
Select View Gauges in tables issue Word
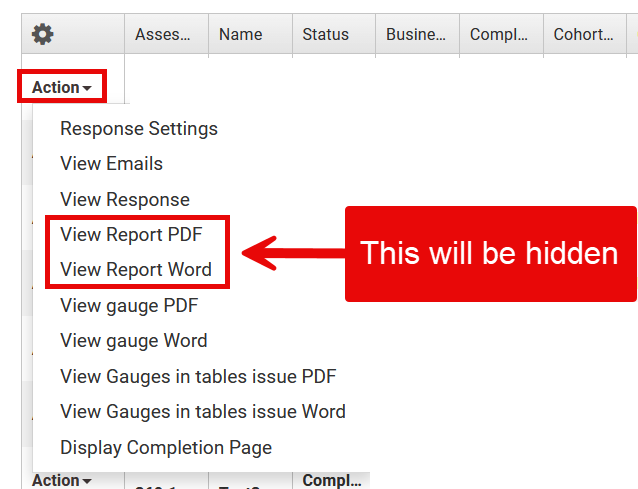pos(202,411)
